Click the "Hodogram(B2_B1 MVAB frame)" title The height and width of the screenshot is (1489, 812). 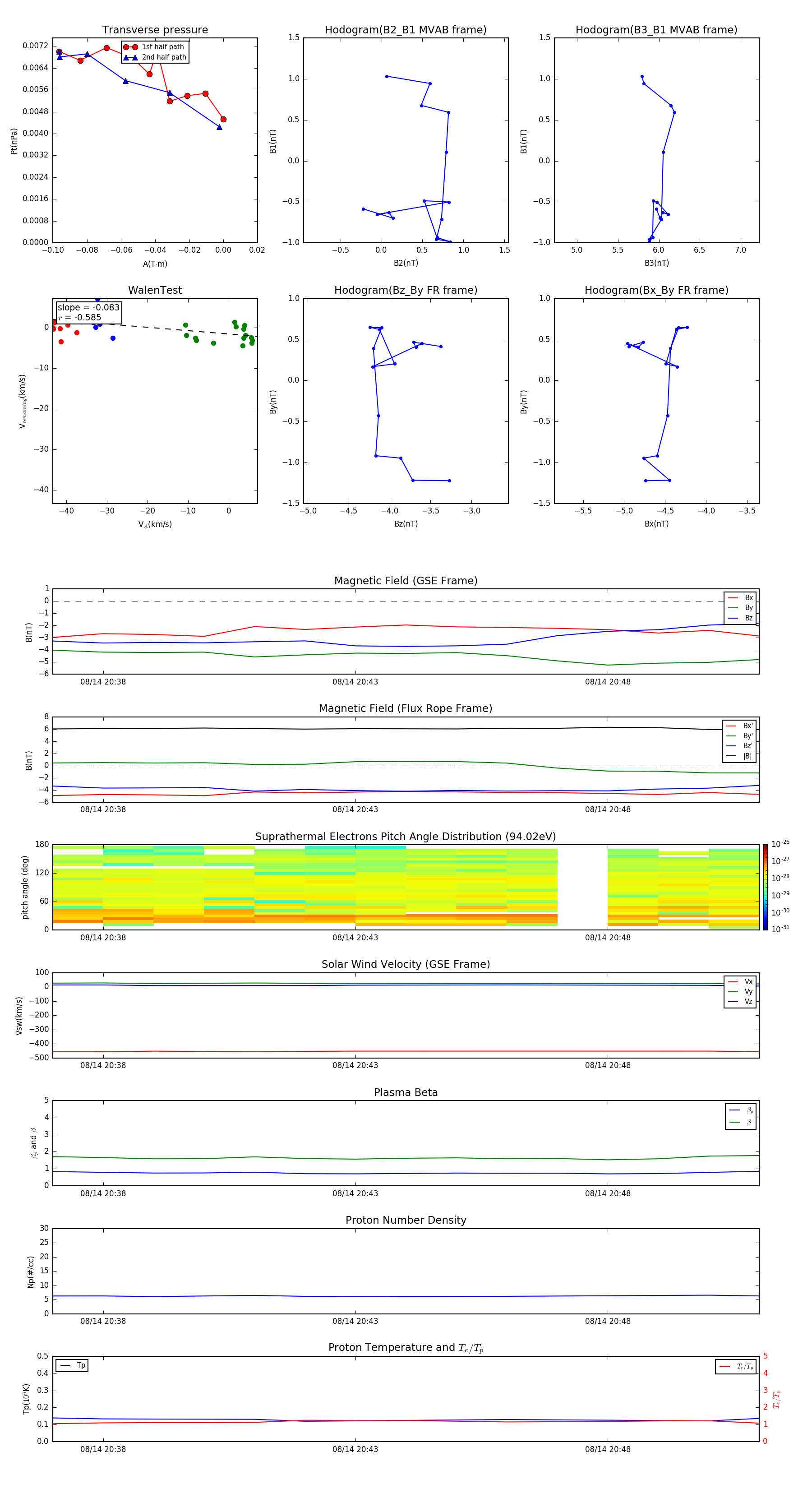pos(406,30)
